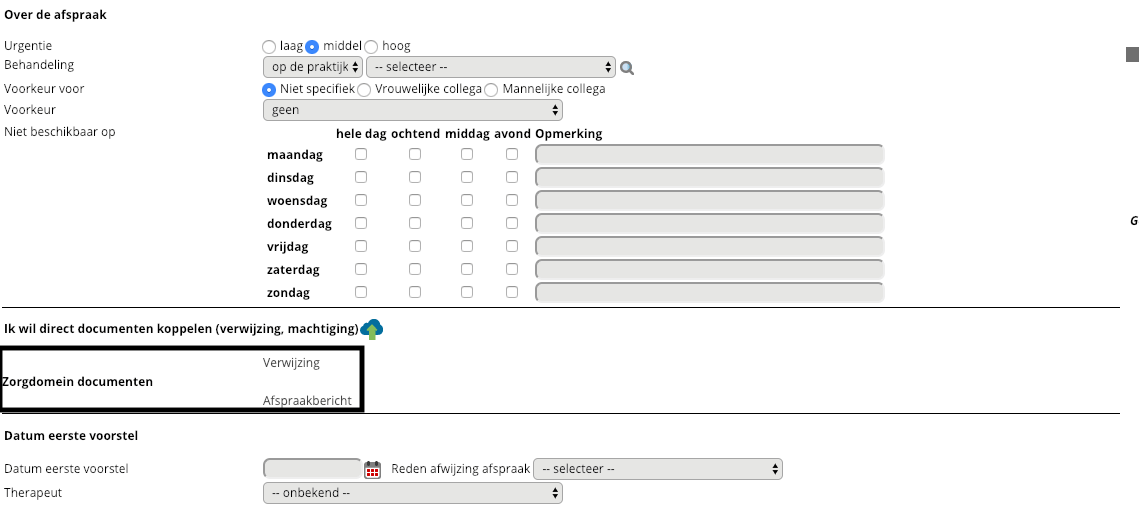This screenshot has width=1139, height=515.
Task: Open the Therapeut '-- onbekend --' dropdown
Action: click(412, 493)
